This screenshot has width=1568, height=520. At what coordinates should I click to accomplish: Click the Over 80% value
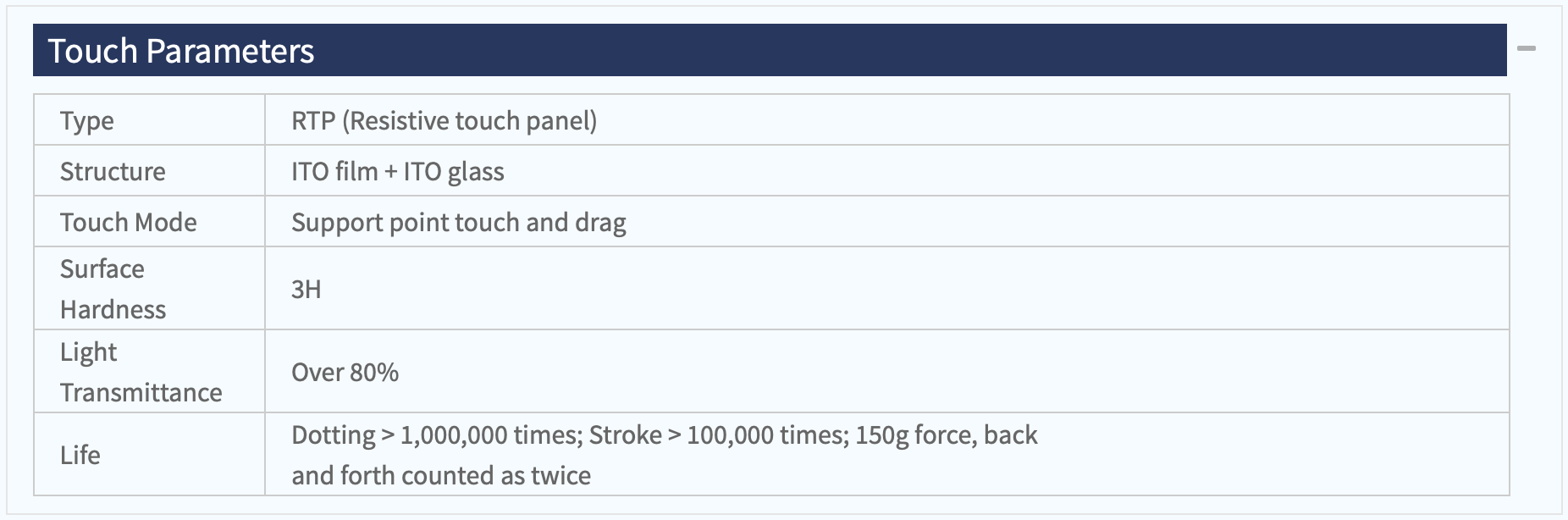pyautogui.click(x=345, y=373)
